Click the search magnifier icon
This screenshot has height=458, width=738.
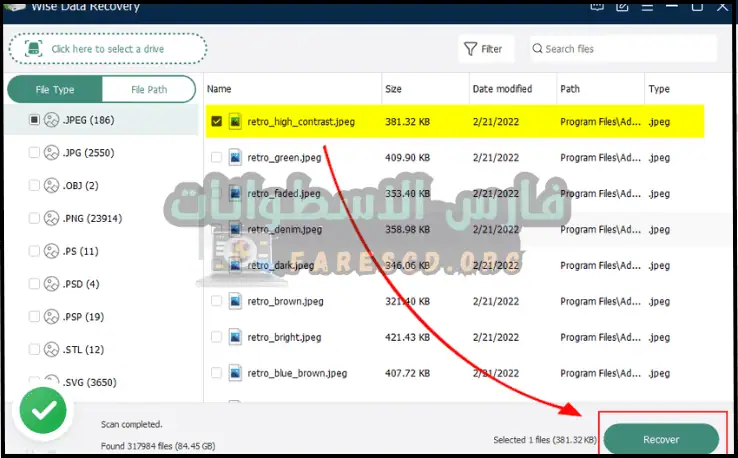click(537, 48)
